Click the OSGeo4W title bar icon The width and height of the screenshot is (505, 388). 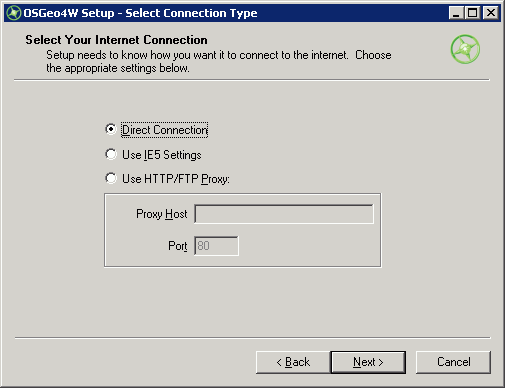pos(14,13)
